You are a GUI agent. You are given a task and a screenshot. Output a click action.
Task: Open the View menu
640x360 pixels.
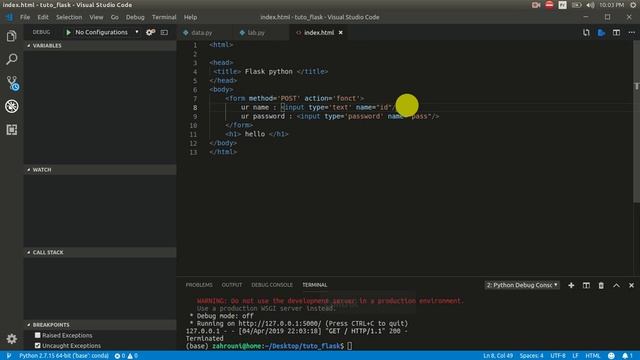[x=96, y=17]
